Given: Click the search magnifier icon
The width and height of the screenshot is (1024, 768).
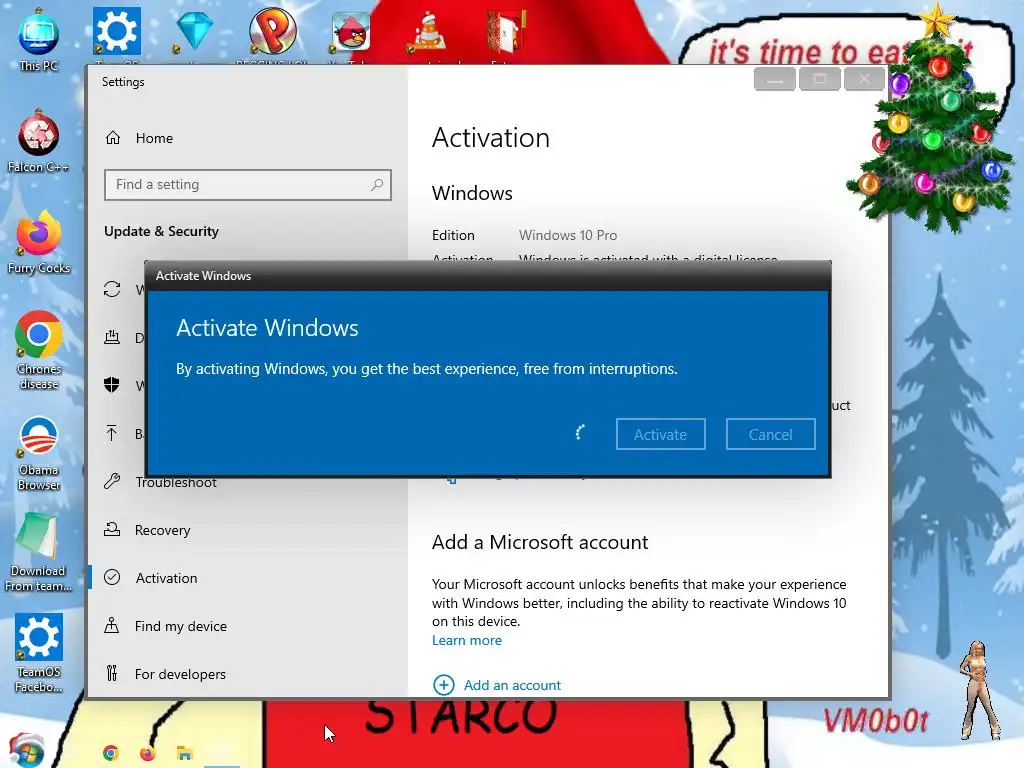Looking at the screenshot, I should [377, 185].
